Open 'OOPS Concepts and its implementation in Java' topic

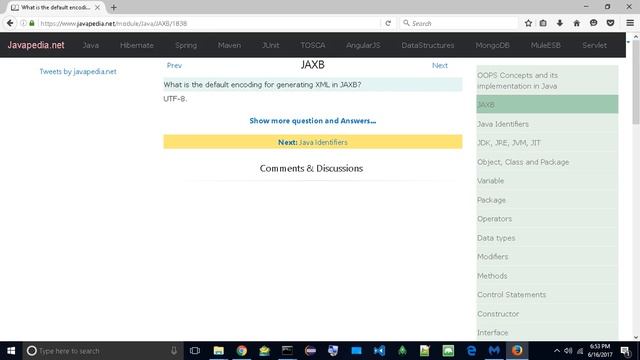point(547,80)
